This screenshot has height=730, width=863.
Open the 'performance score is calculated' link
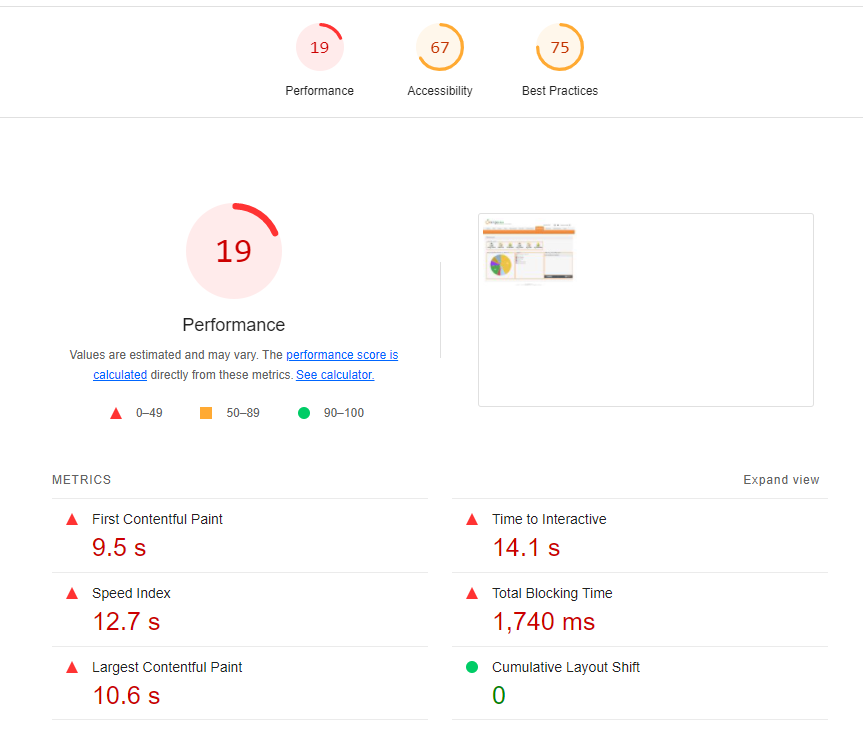[342, 355]
